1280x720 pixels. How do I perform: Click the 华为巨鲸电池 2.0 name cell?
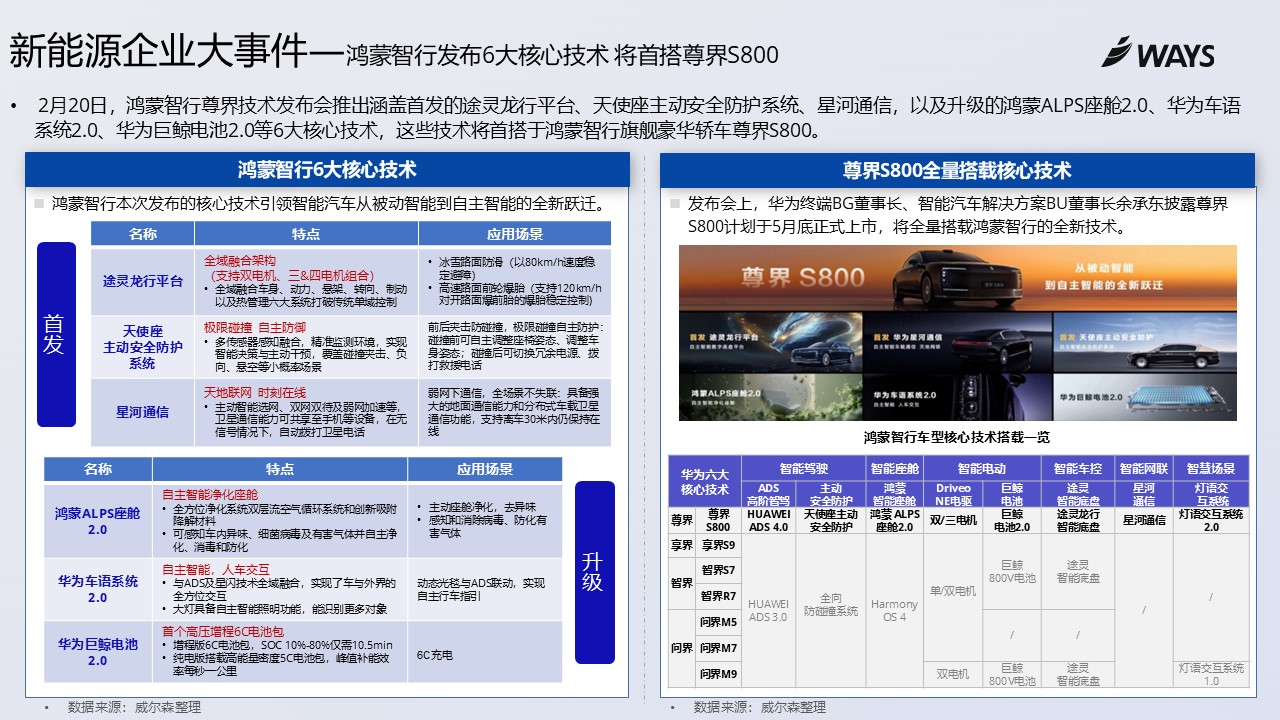tap(97, 652)
